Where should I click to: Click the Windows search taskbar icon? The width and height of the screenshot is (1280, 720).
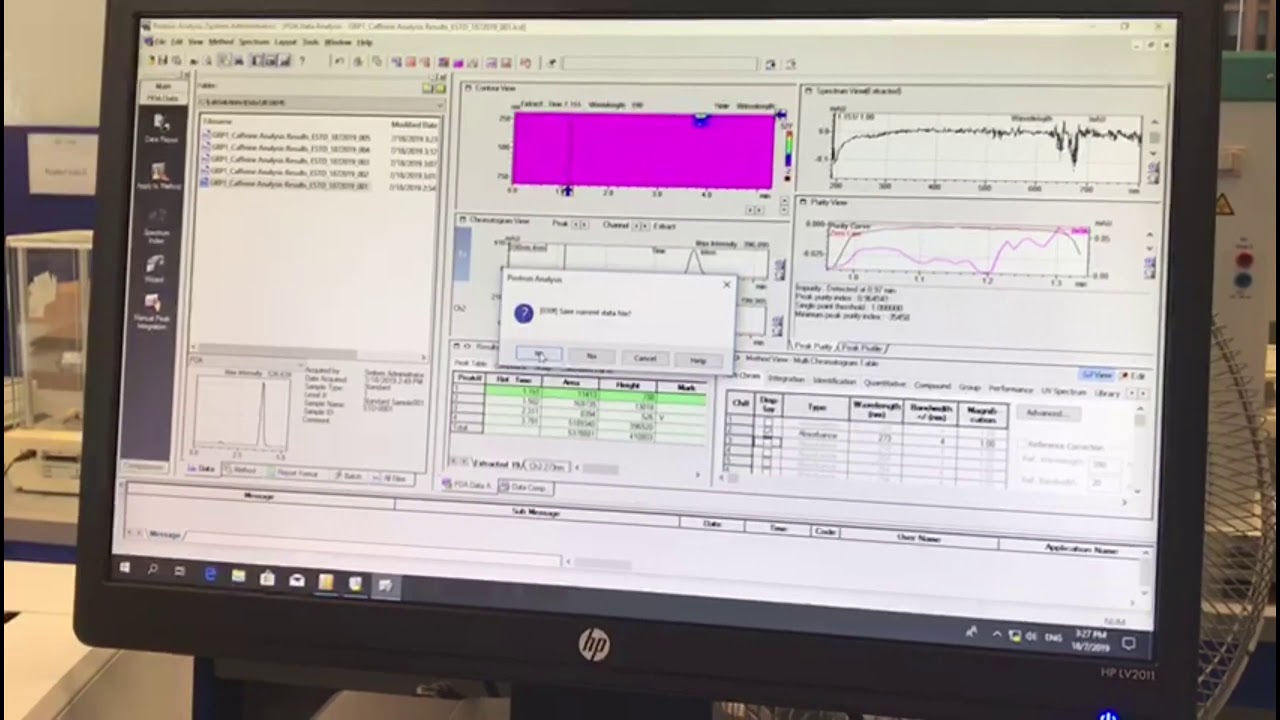click(152, 570)
